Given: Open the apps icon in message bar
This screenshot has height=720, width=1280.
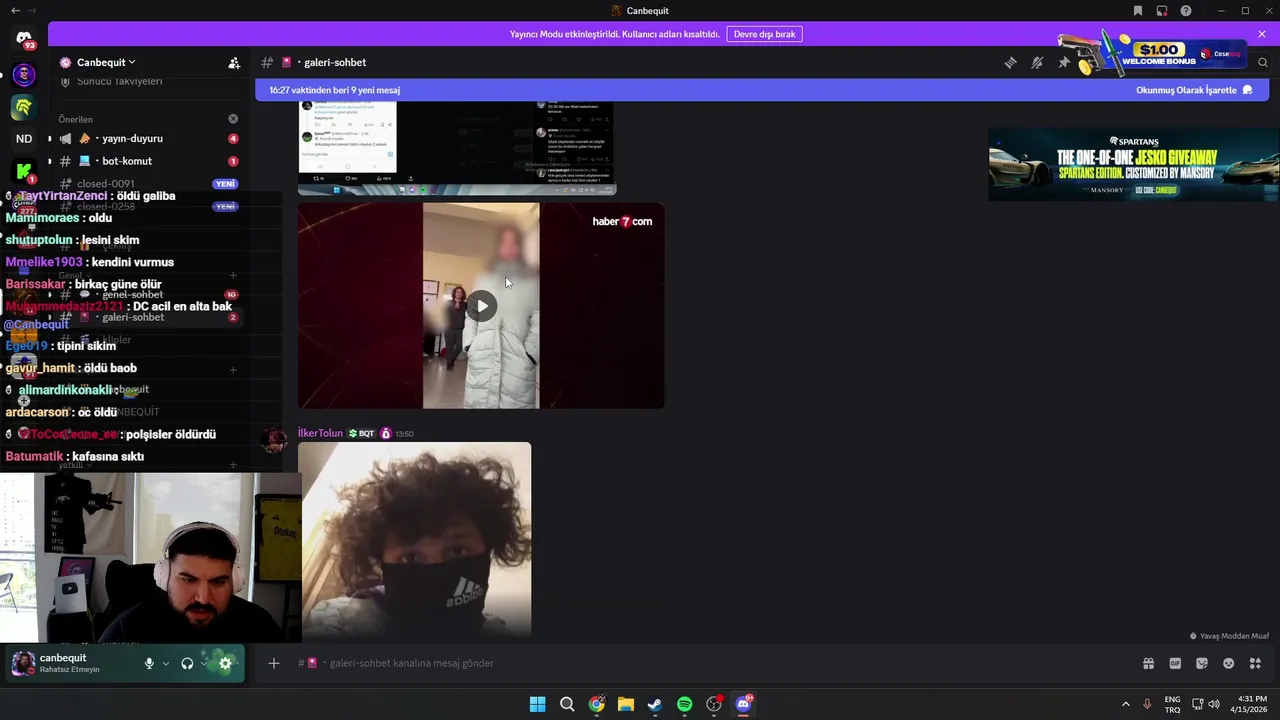Looking at the screenshot, I should pyautogui.click(x=1256, y=663).
